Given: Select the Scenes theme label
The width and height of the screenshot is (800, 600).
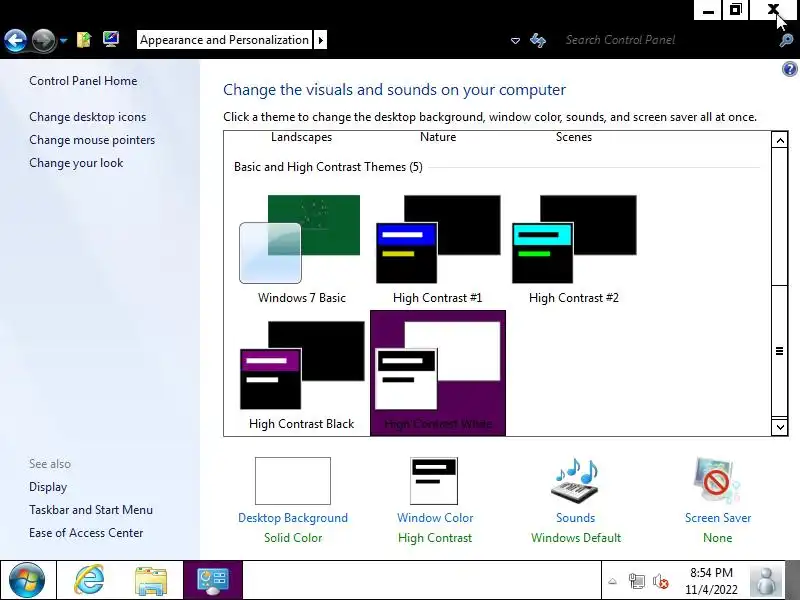Looking at the screenshot, I should [573, 137].
